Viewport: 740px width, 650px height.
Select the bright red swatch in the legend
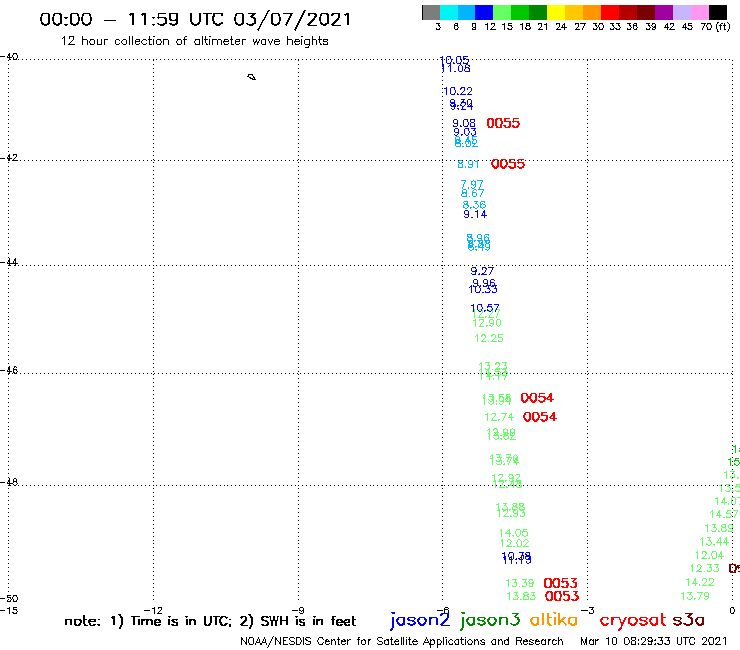(x=610, y=12)
